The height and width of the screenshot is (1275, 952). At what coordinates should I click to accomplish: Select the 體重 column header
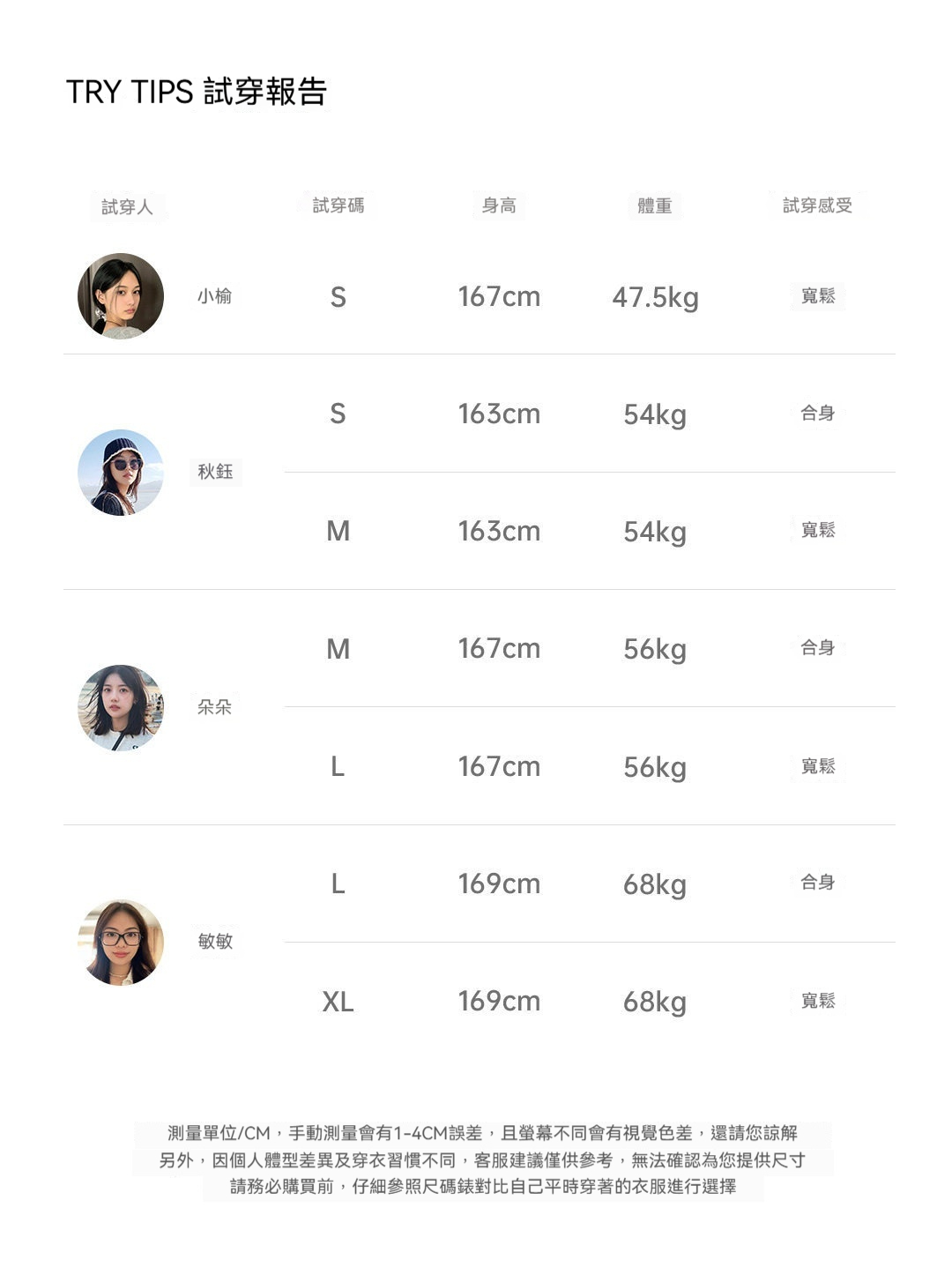pyautogui.click(x=655, y=205)
